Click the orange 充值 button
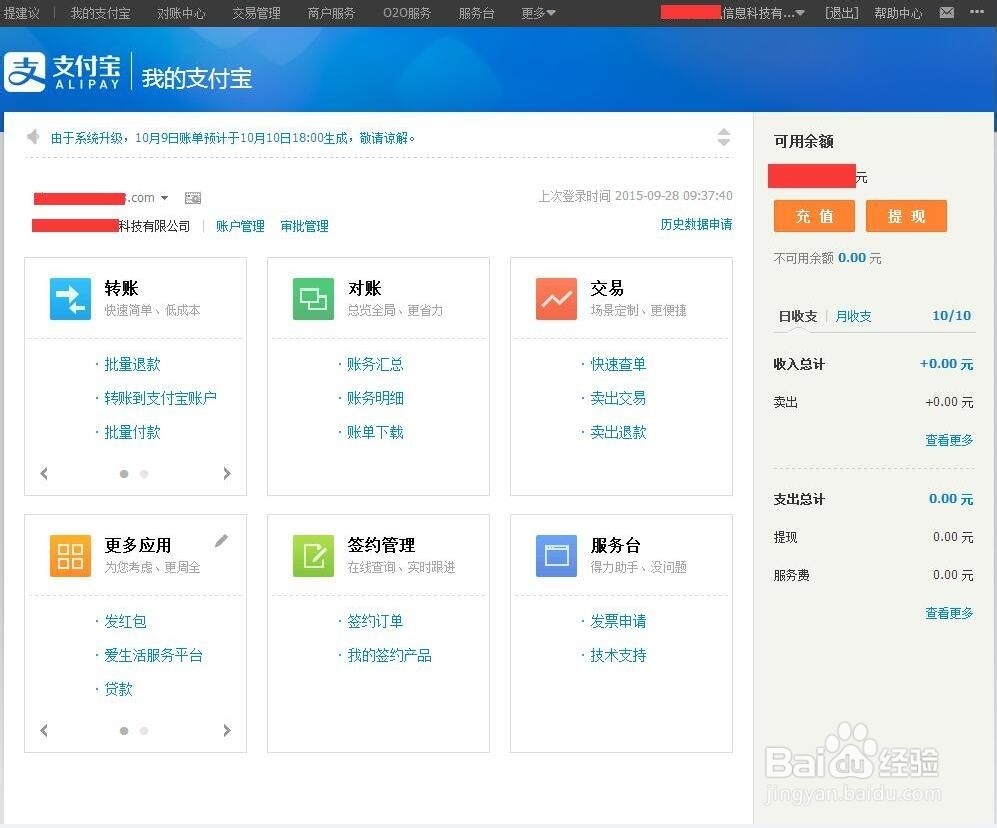Screen dimensions: 997x828 [815, 216]
